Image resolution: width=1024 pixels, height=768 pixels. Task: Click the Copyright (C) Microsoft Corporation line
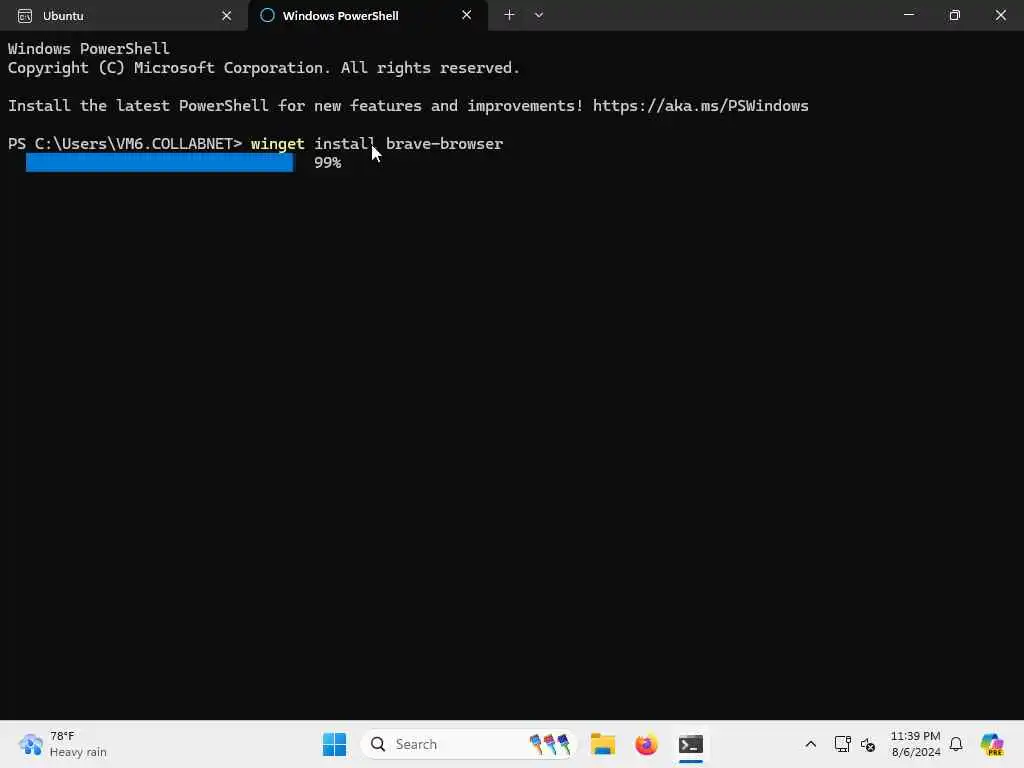pyautogui.click(x=264, y=68)
